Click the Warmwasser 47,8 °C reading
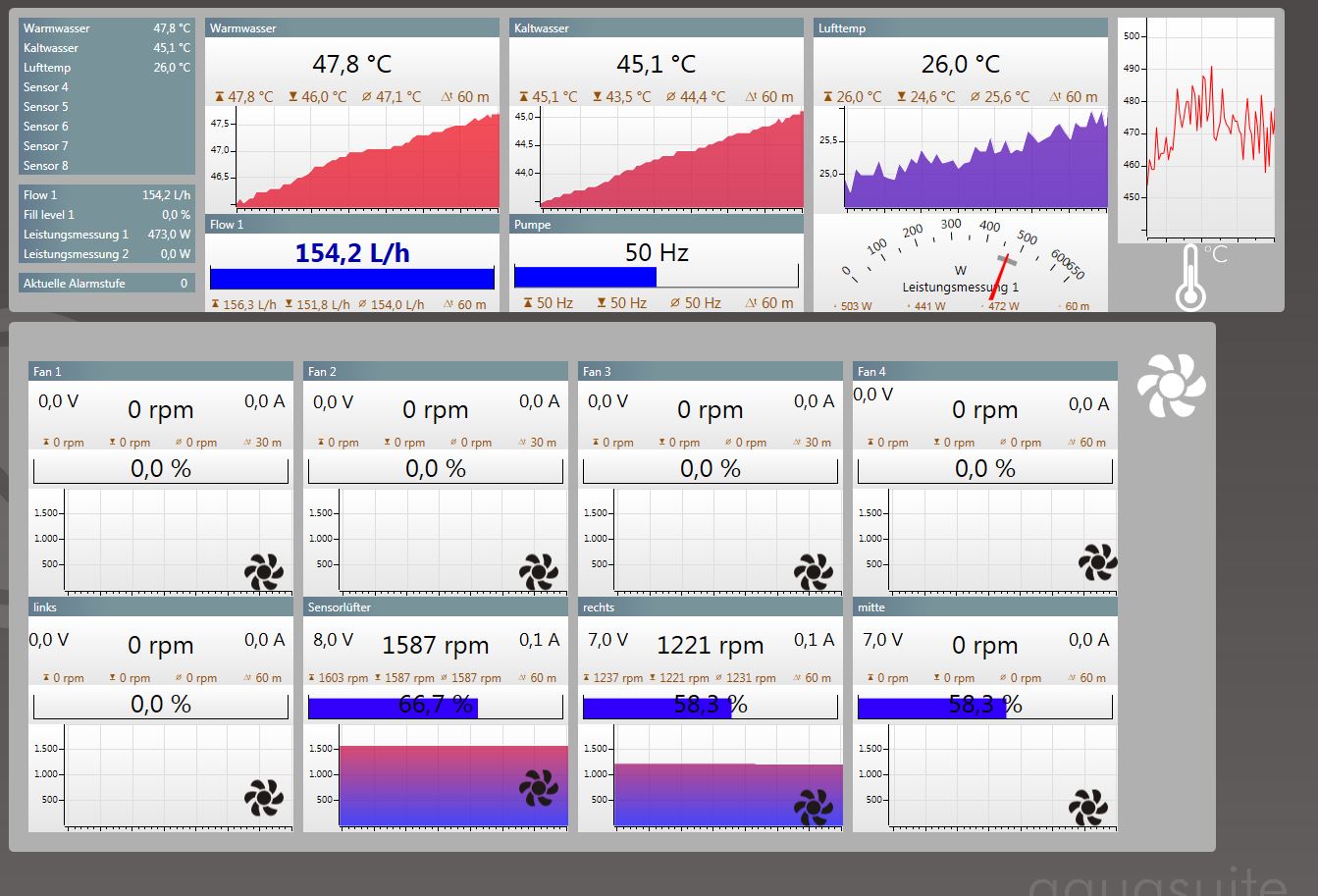Screen dimensions: 1318x896 [x=352, y=65]
